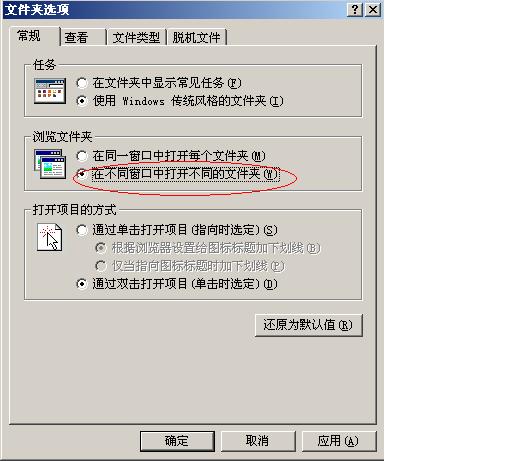This screenshot has height=461, width=512.
Task: Open the 文件类型 tab
Action: (x=136, y=37)
